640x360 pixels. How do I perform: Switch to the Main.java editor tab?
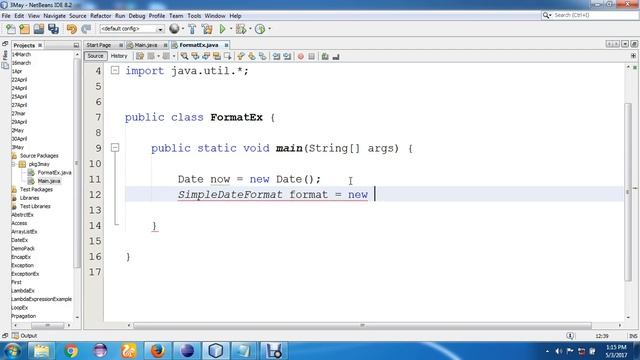[146, 45]
